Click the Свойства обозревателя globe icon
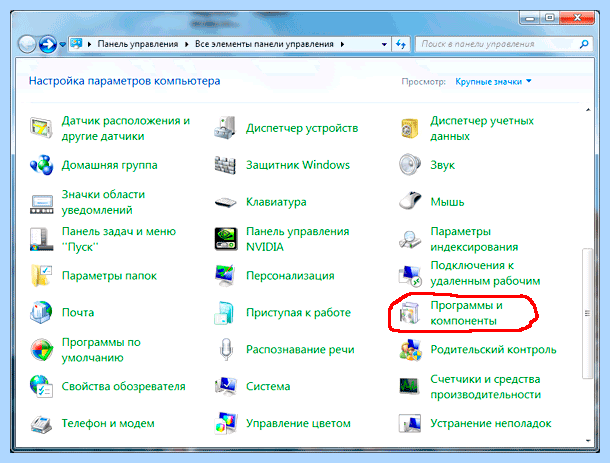This screenshot has height=463, width=610. point(41,386)
